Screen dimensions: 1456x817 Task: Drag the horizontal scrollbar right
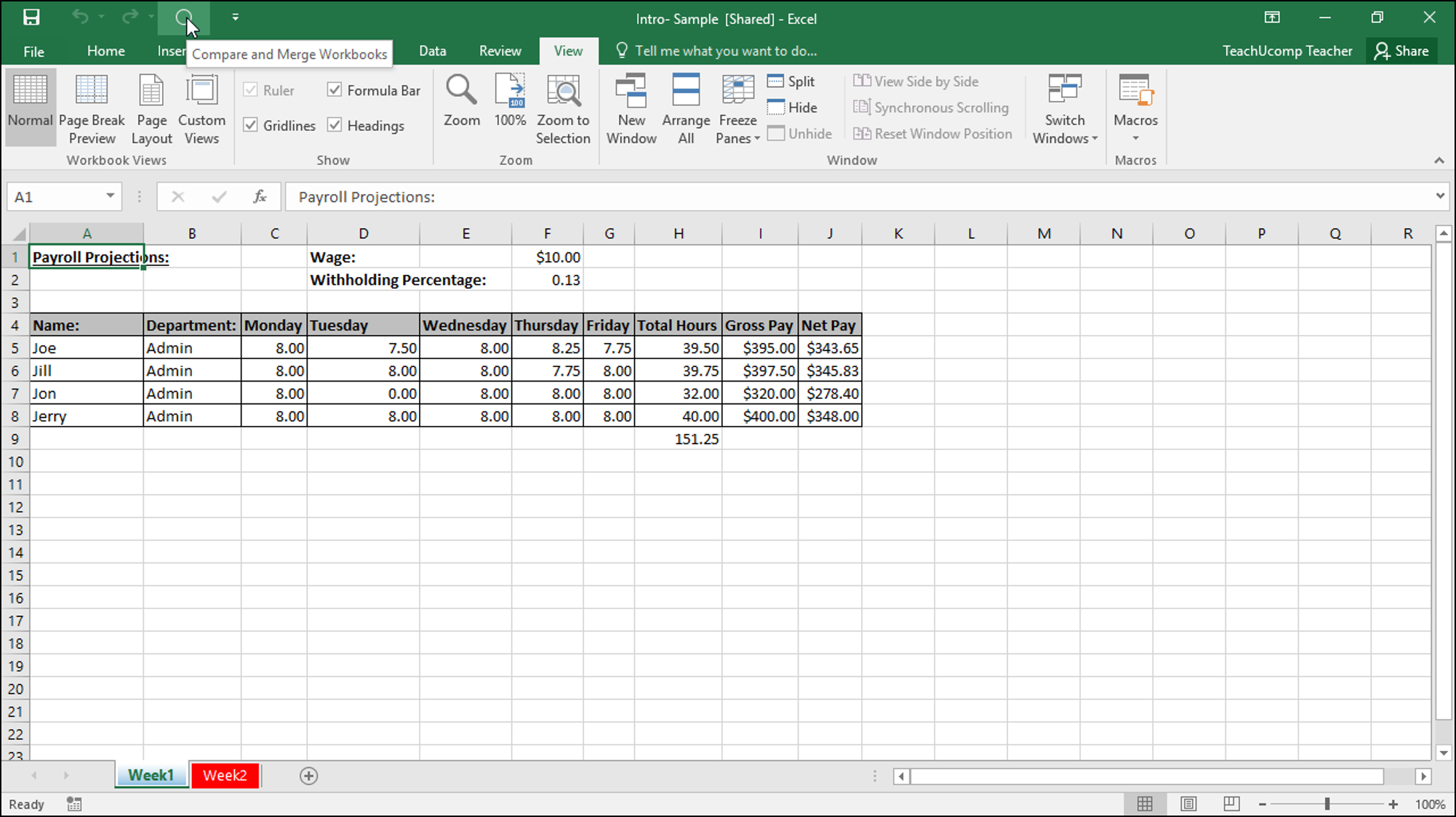coord(1423,775)
